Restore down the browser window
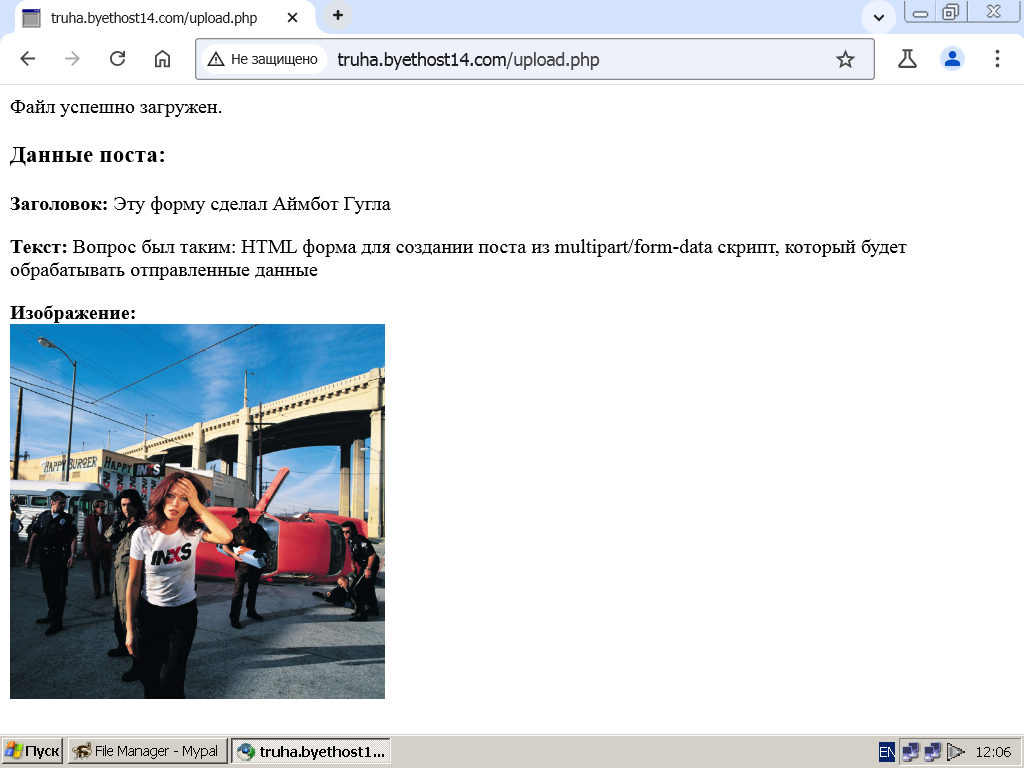The height and width of the screenshot is (768, 1024). point(951,12)
